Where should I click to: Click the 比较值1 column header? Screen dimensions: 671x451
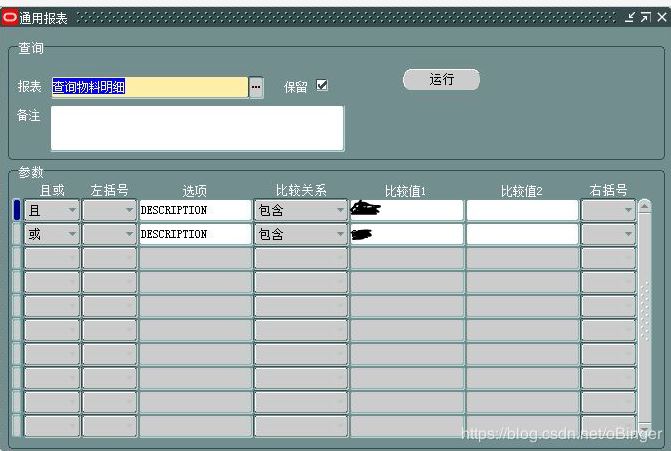(x=405, y=191)
